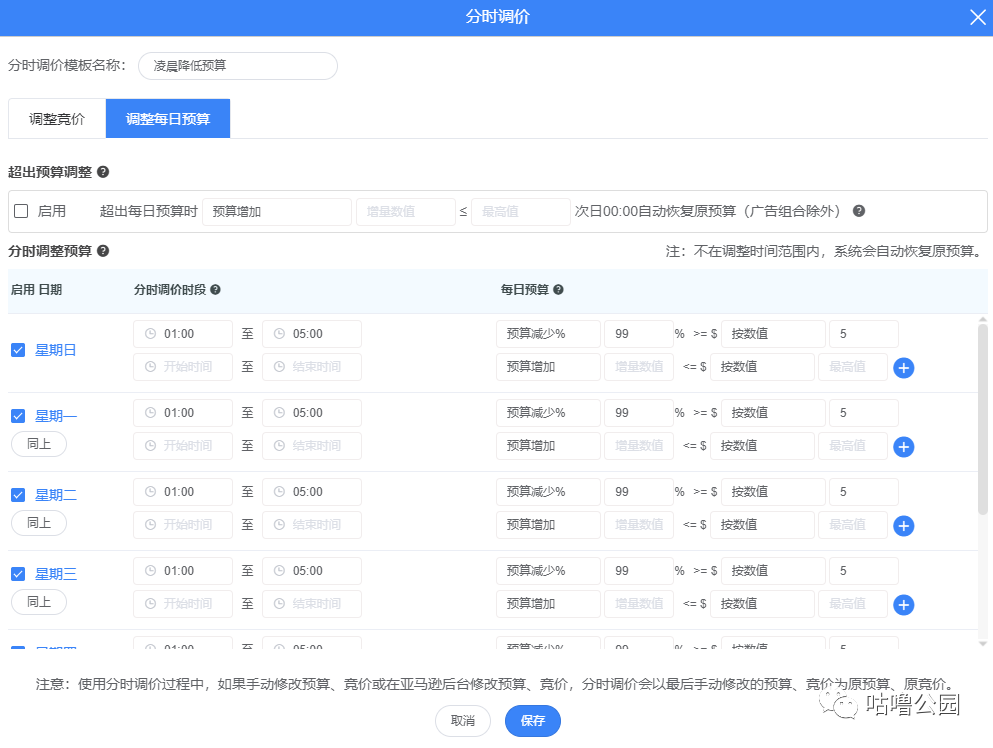
Task: Enable the 超出预算调整 启用 checkbox
Action: (21, 211)
